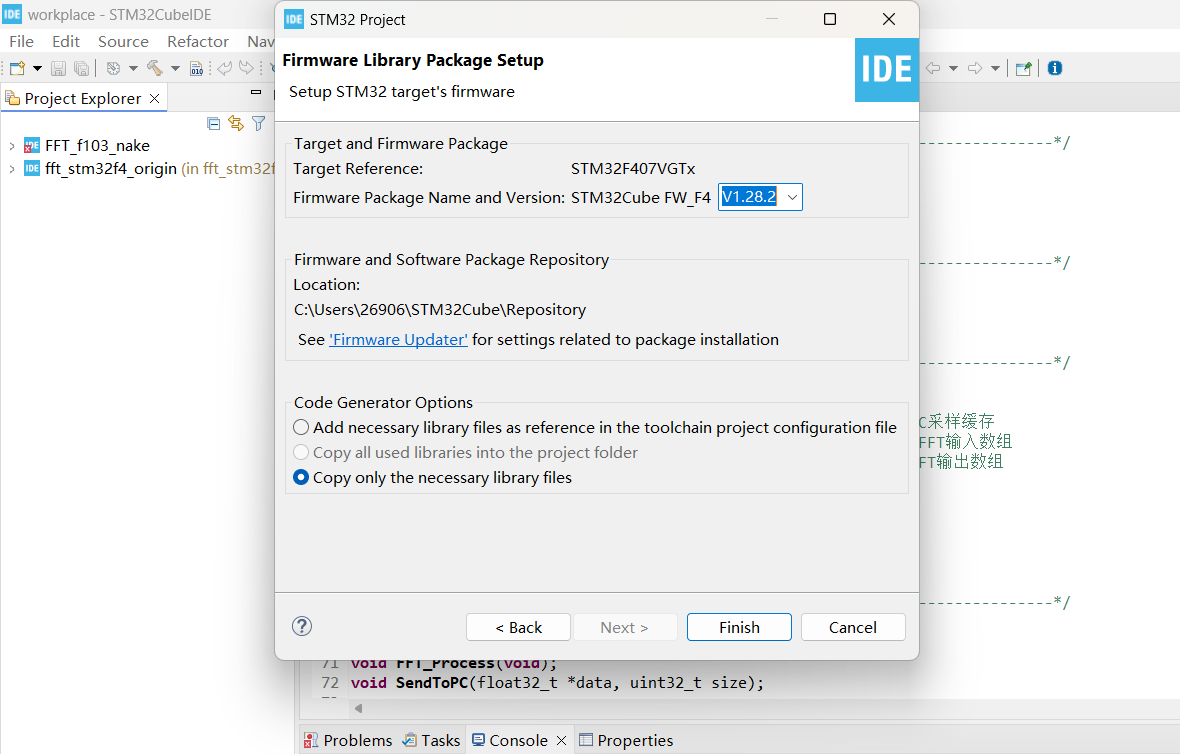
Task: Select 'Add necessary library files as reference' option
Action: pyautogui.click(x=301, y=427)
